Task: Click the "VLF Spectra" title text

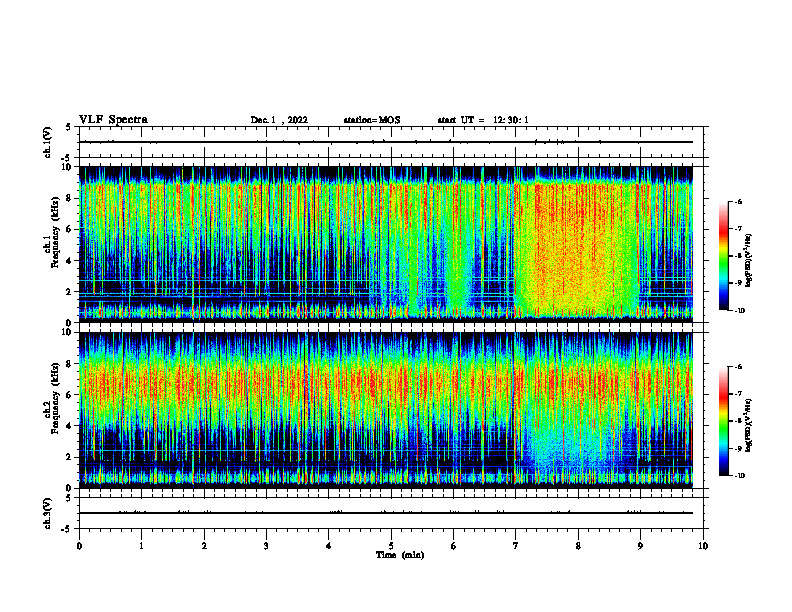Action: pyautogui.click(x=113, y=120)
